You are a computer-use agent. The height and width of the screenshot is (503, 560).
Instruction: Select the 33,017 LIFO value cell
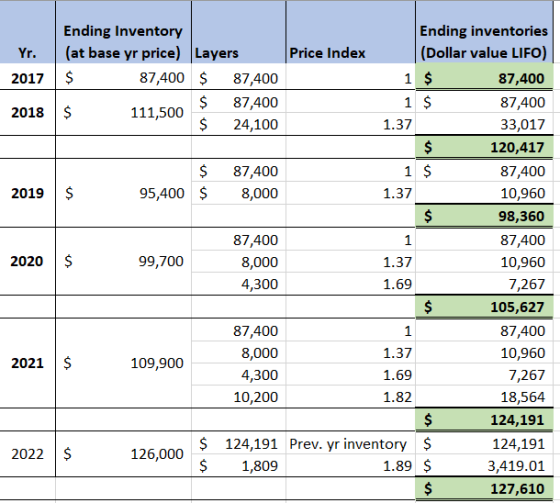tap(484, 124)
